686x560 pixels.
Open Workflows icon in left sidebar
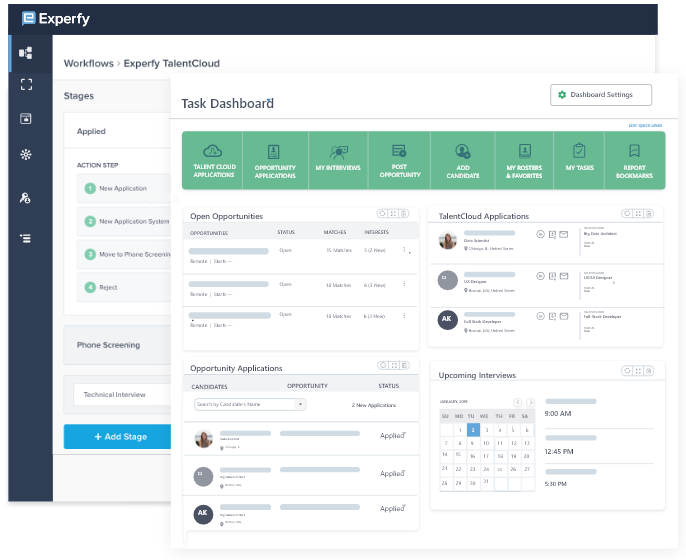[x=25, y=53]
